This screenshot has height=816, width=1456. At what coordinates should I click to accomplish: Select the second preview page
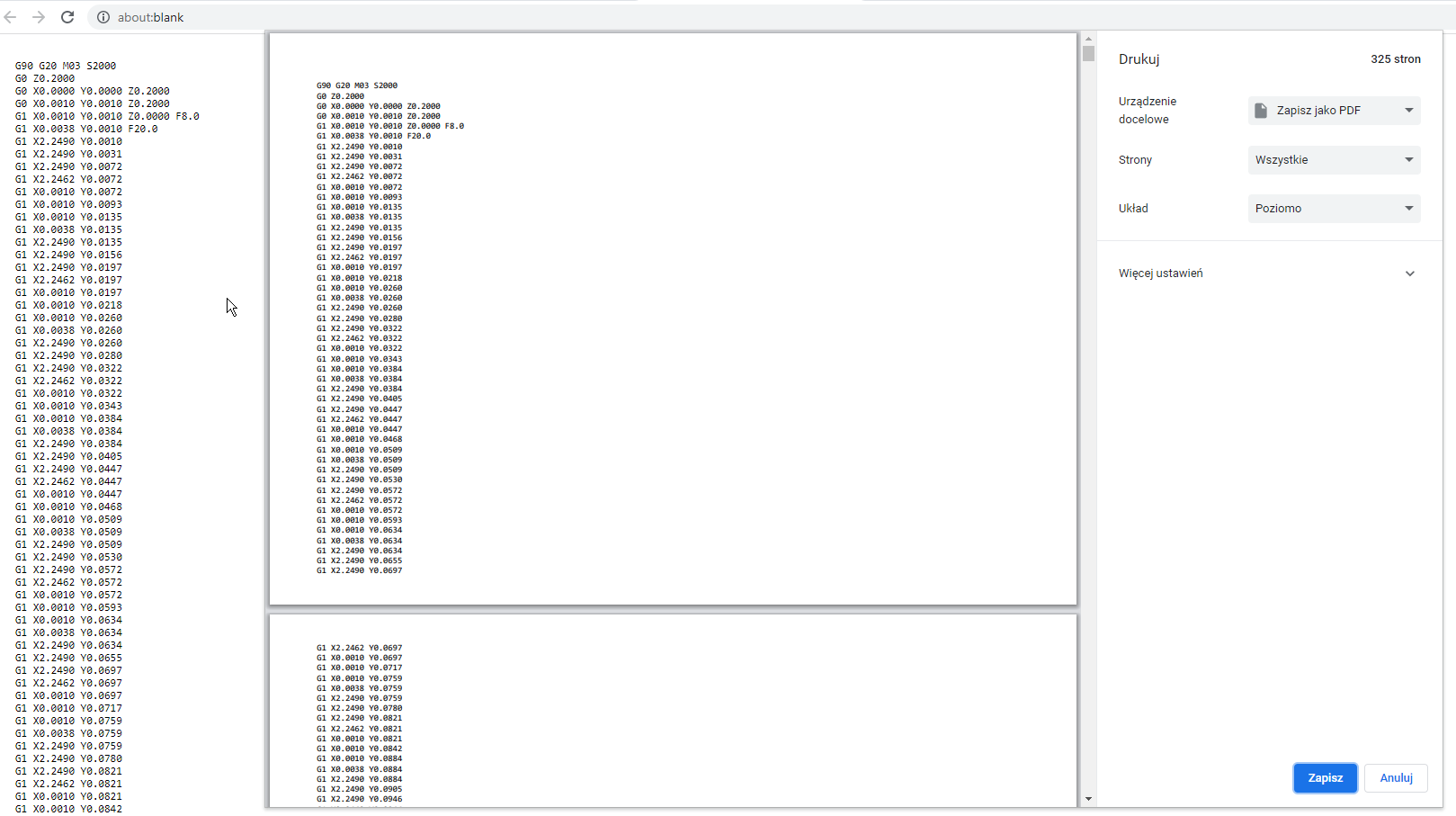[673, 711]
